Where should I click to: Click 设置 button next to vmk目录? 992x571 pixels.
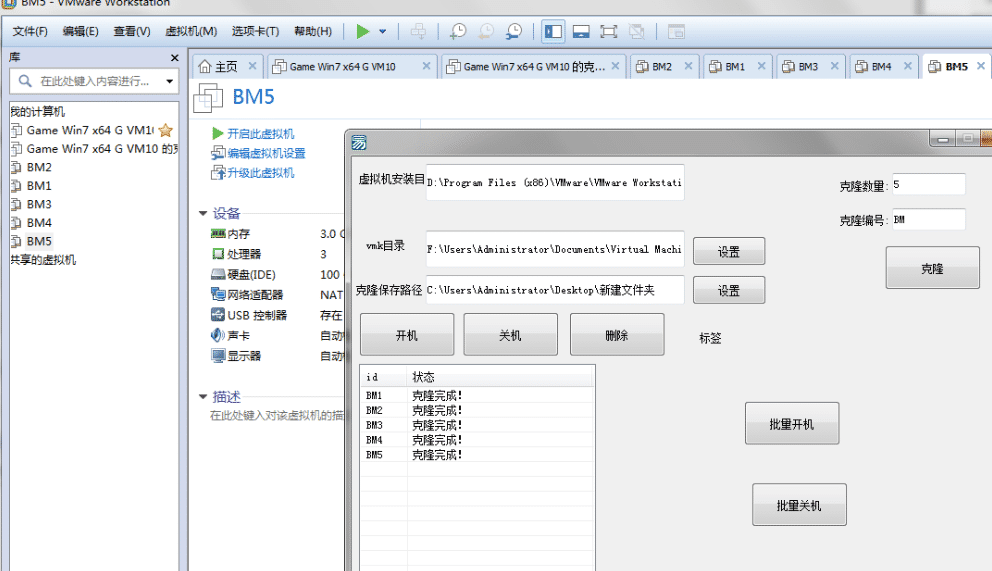pyautogui.click(x=729, y=252)
